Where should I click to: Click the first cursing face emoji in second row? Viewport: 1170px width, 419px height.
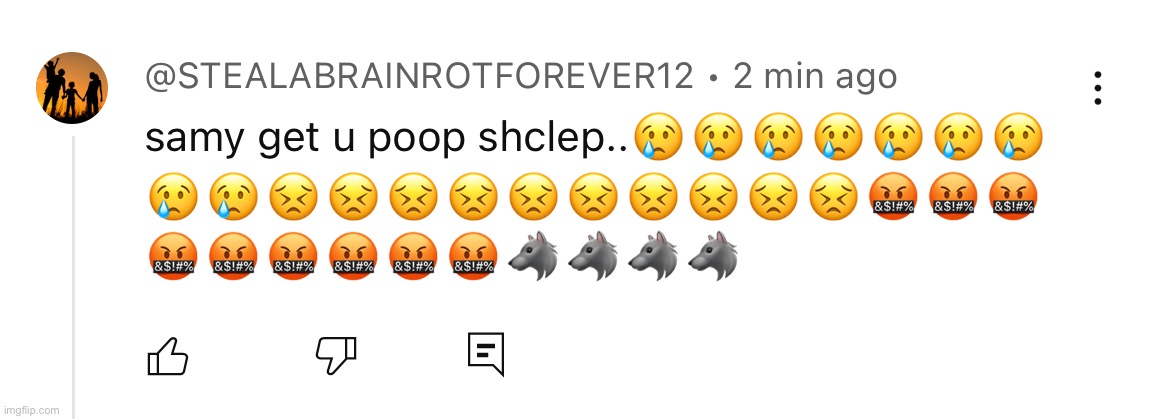tap(893, 197)
